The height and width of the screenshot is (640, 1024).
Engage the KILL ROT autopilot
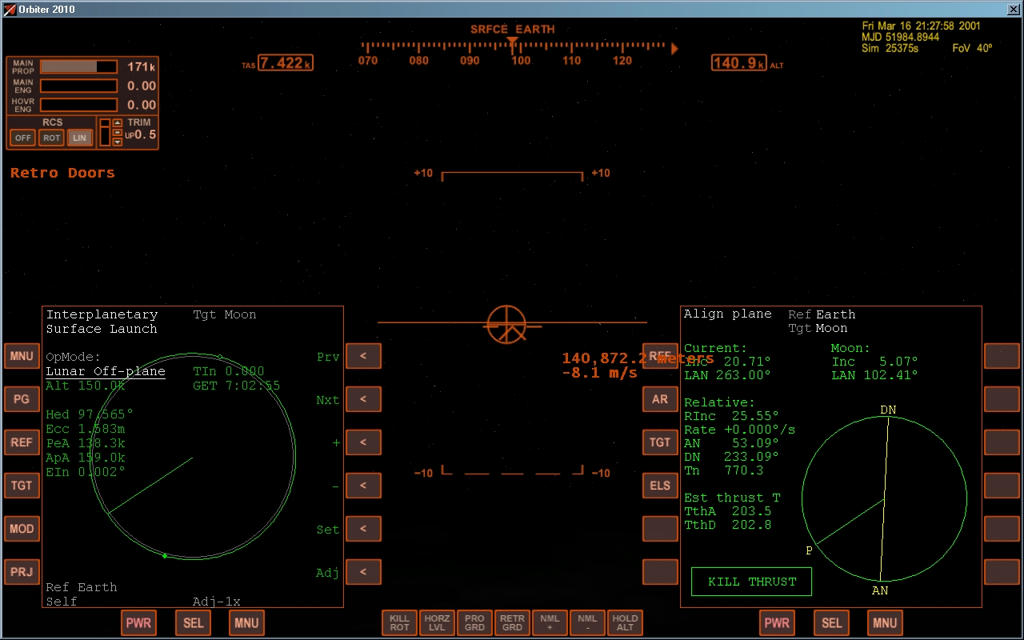400,622
